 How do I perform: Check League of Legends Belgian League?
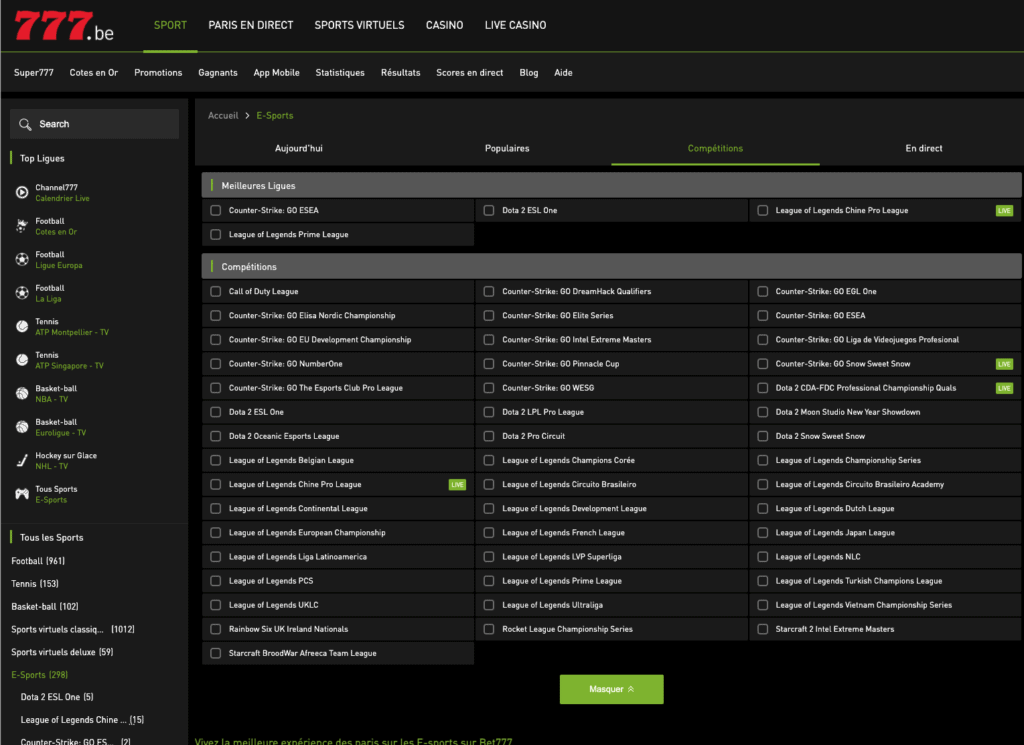tap(216, 460)
